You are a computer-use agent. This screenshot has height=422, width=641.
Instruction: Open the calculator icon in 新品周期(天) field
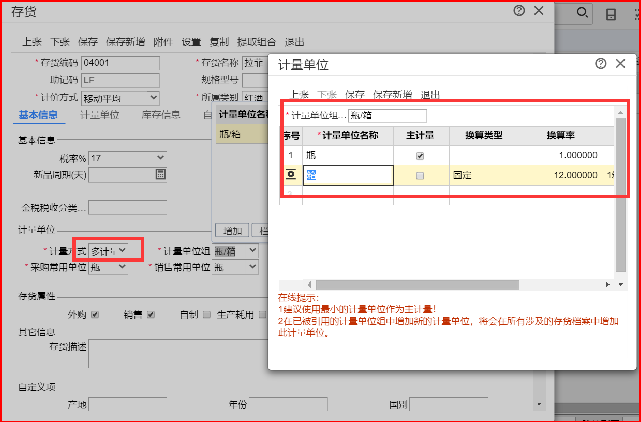pyautogui.click(x=161, y=174)
